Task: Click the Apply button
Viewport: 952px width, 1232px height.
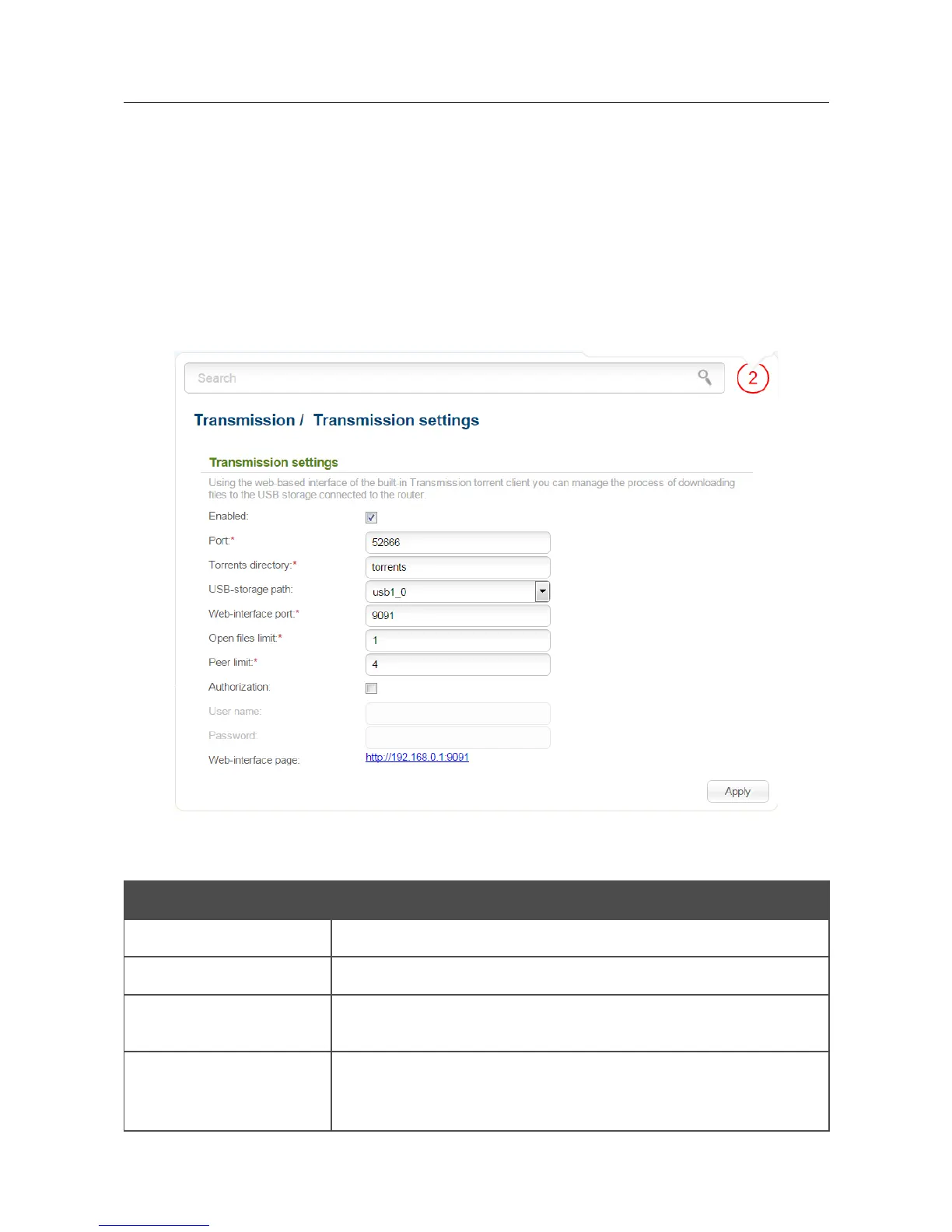Action: click(x=737, y=791)
